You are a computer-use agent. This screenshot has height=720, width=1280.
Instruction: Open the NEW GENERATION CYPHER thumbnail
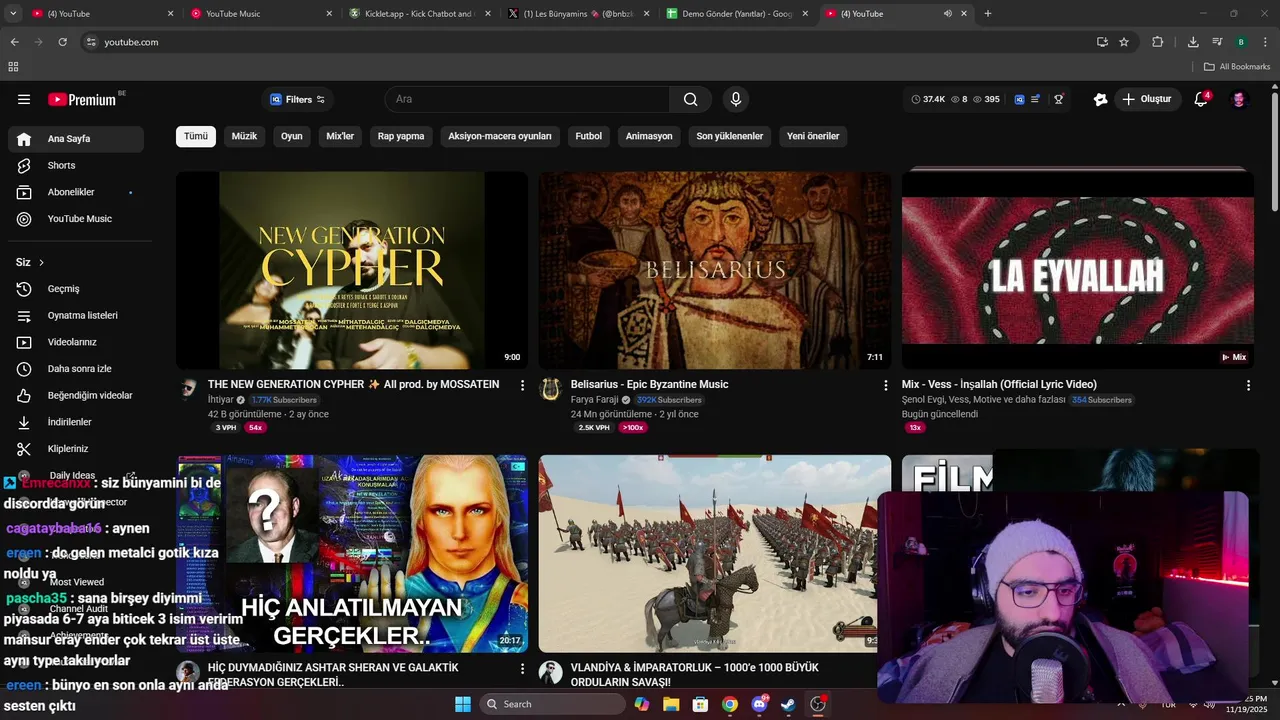[352, 270]
